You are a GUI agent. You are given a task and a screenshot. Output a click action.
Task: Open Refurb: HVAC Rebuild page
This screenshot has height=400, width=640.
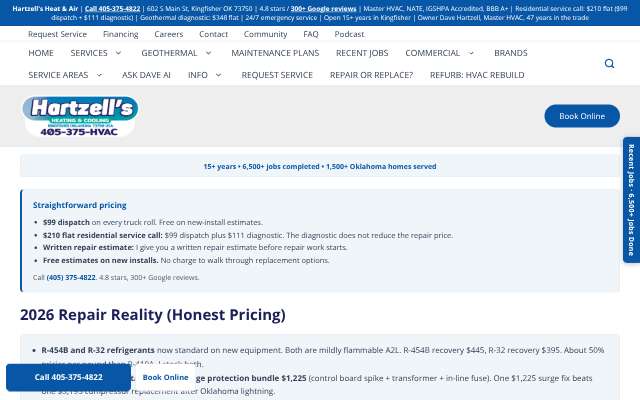tap(477, 75)
